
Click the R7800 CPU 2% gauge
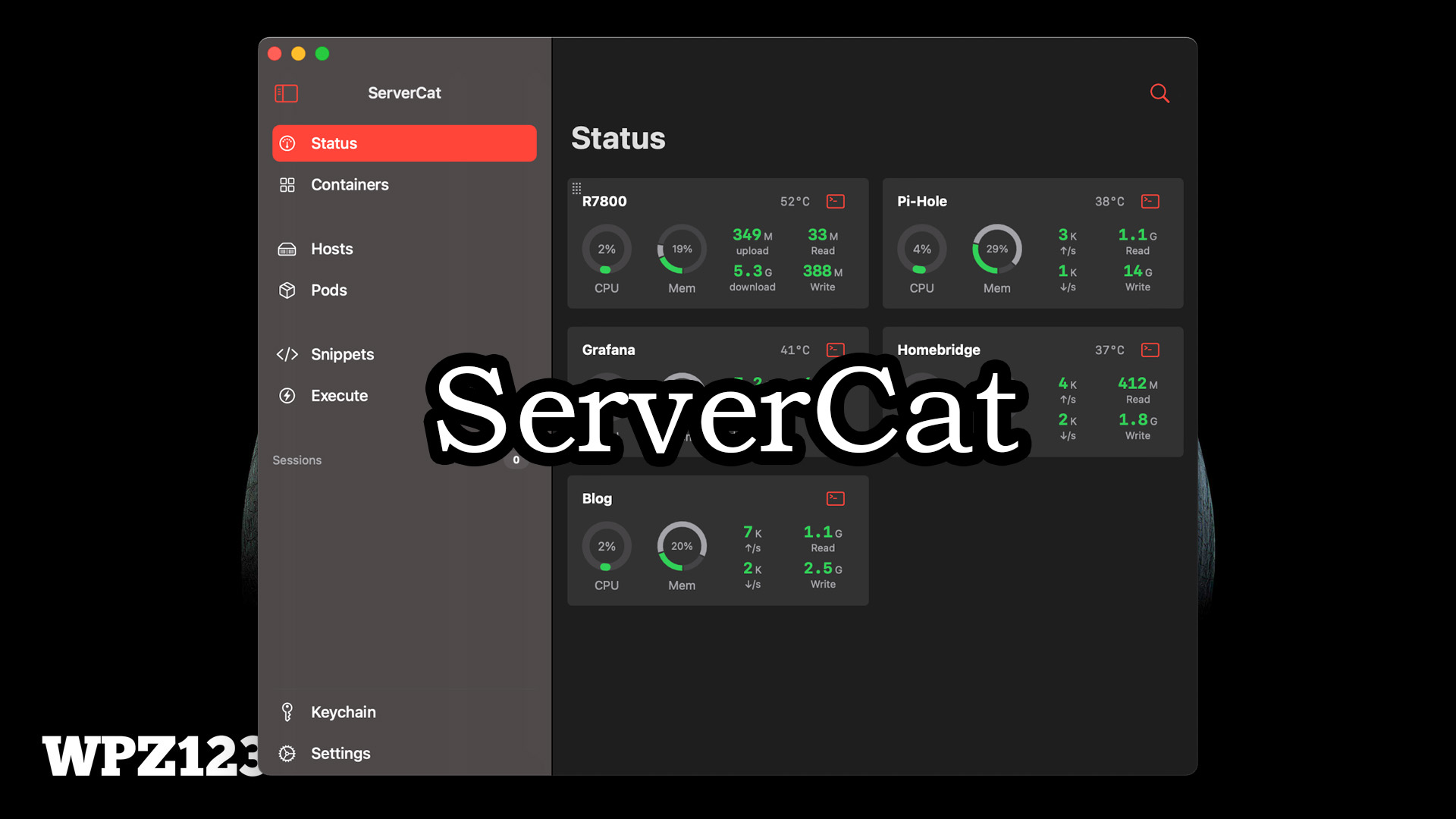(607, 249)
